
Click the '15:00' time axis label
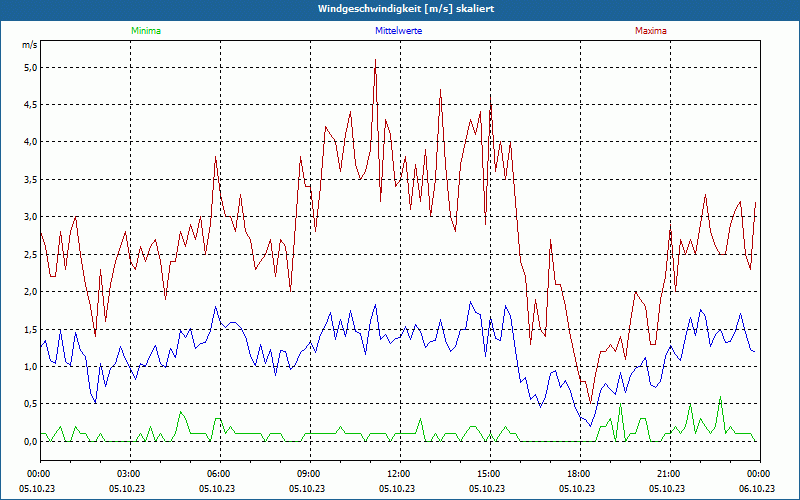click(490, 474)
